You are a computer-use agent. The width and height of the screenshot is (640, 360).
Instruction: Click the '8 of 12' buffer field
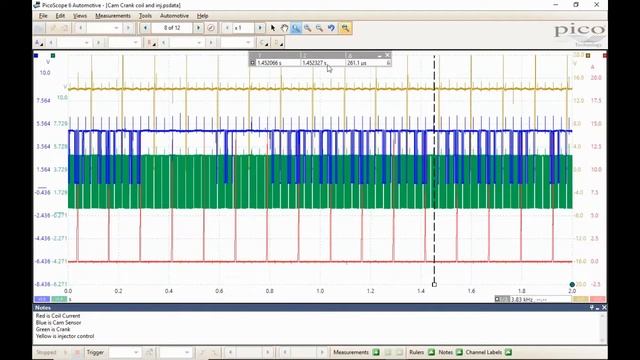tap(172, 28)
